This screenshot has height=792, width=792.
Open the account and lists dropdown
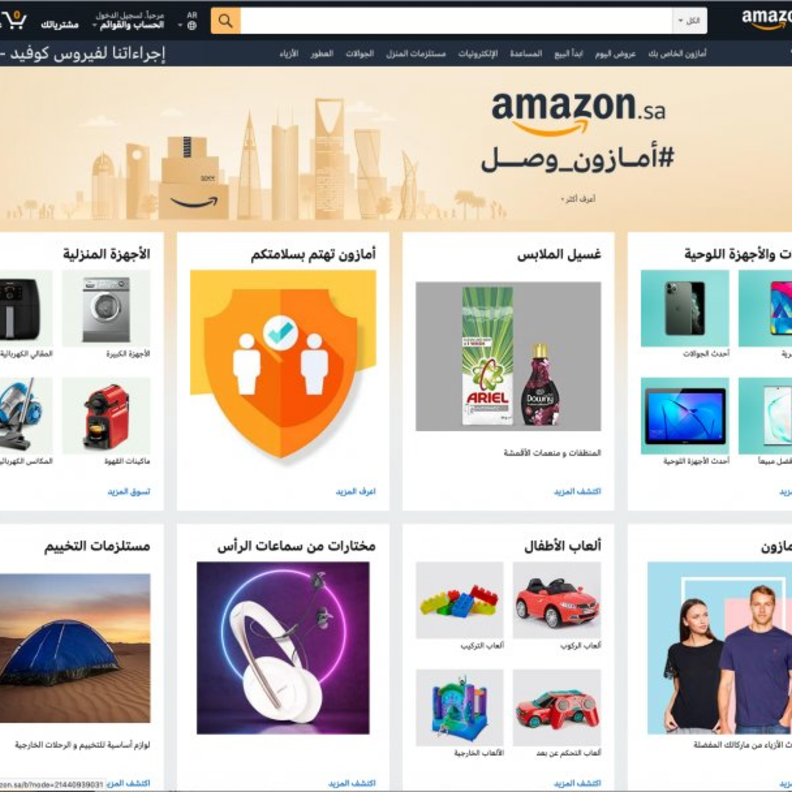[x=129, y=21]
